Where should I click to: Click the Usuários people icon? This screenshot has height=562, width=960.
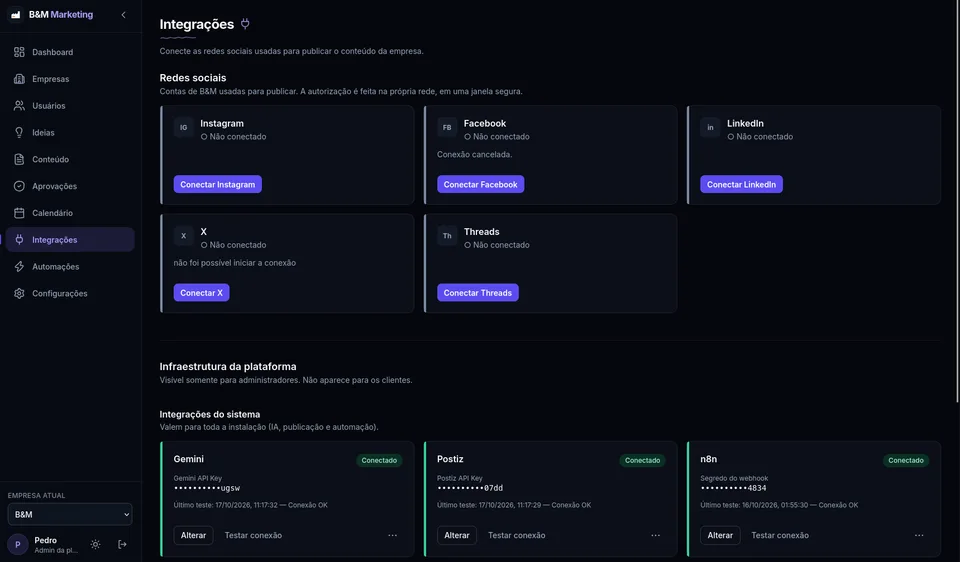tap(20, 106)
